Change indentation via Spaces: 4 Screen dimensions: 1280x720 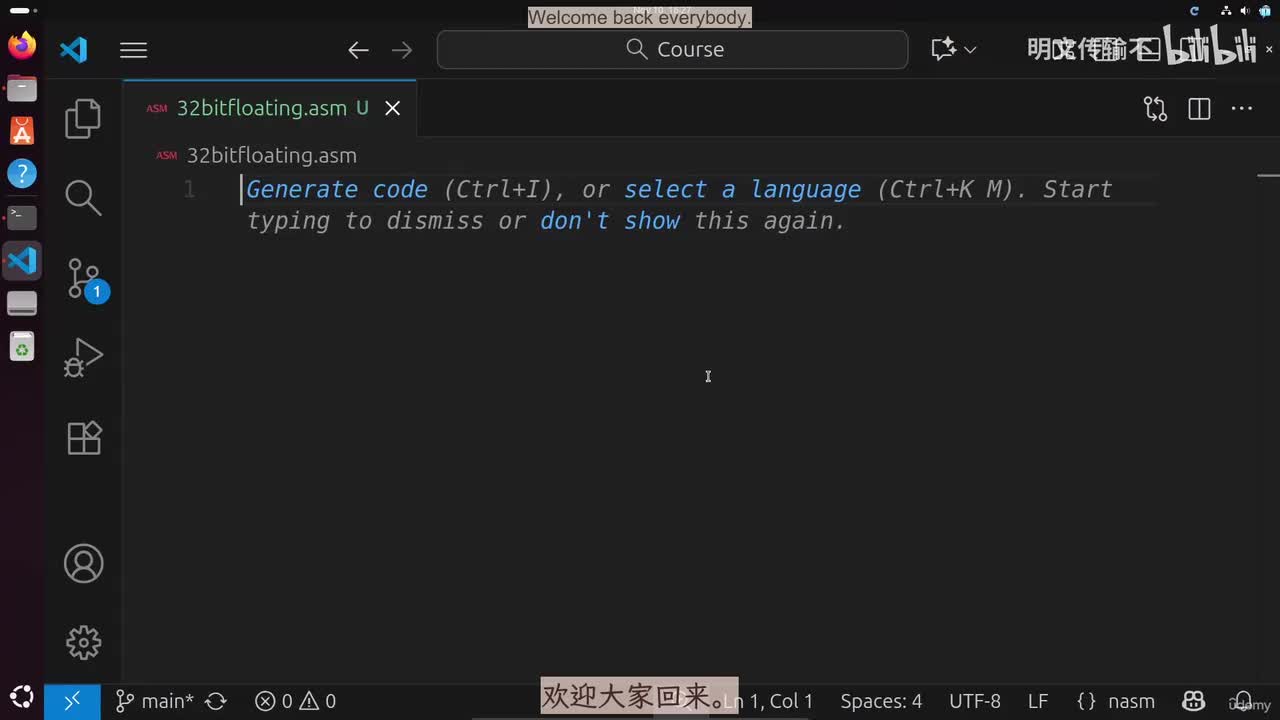881,701
